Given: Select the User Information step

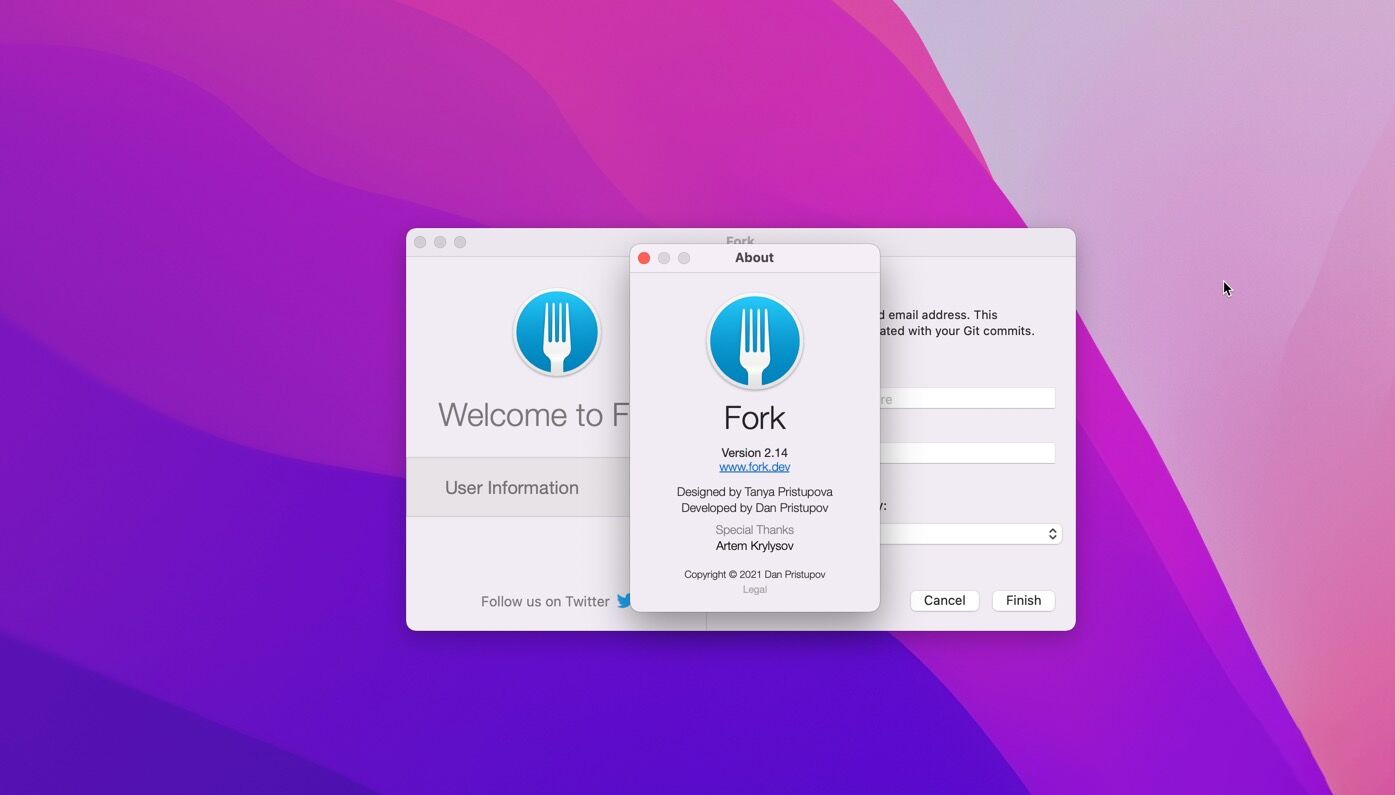Looking at the screenshot, I should 518,487.
